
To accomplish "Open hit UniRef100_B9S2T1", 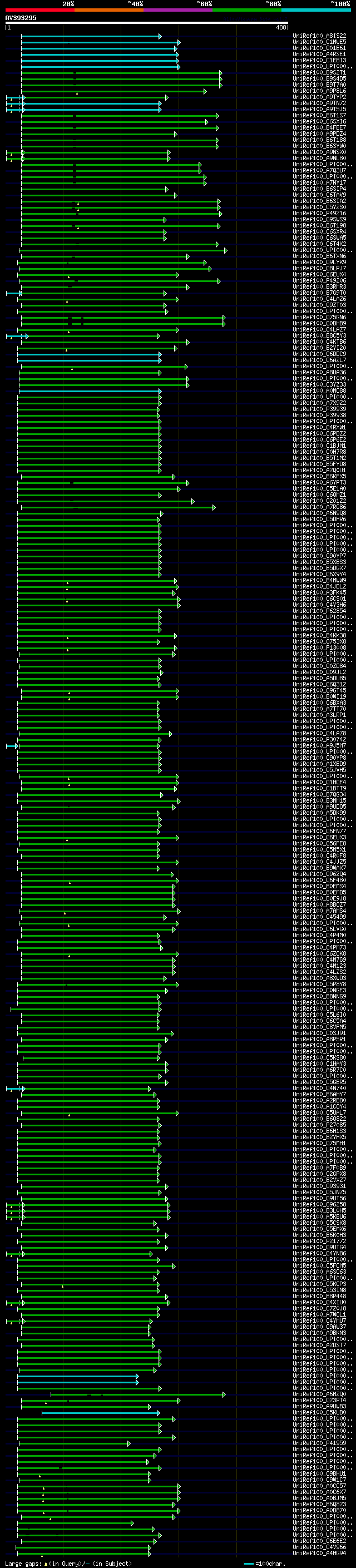I will pyautogui.click(x=319, y=72).
